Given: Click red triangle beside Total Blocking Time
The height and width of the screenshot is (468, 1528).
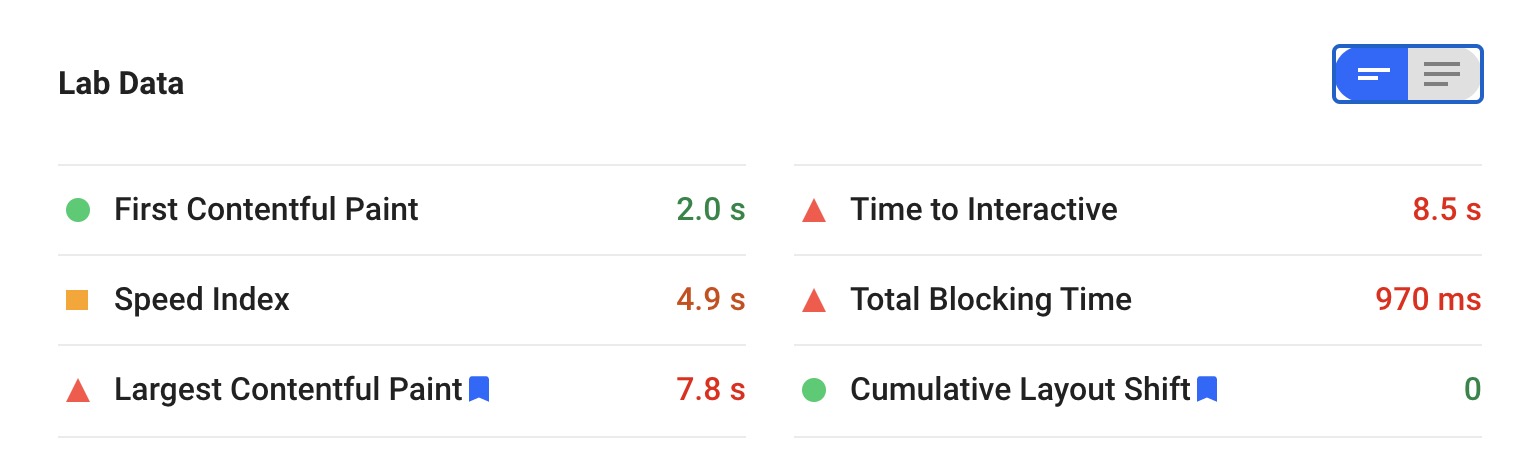Looking at the screenshot, I should coord(814,300).
